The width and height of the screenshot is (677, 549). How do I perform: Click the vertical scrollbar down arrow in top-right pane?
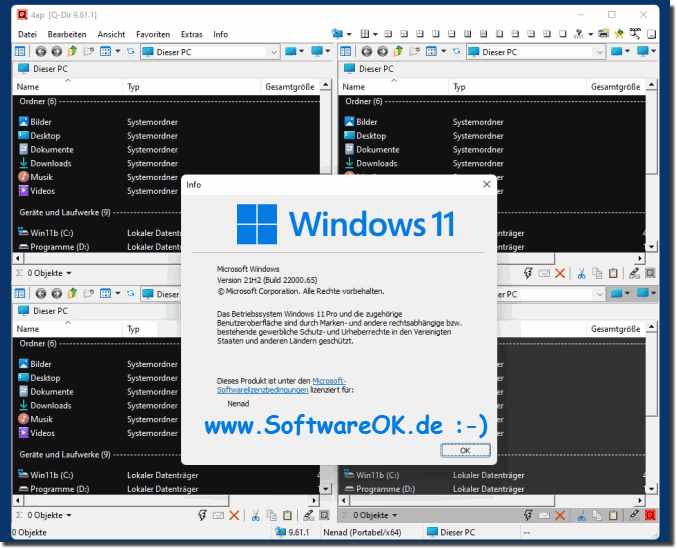652,247
